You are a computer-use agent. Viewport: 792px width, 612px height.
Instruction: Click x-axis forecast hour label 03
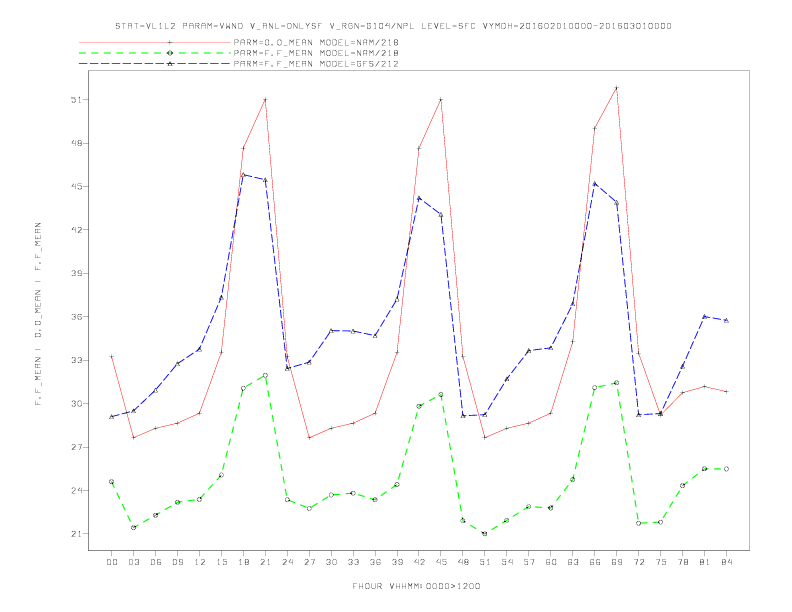tap(134, 562)
